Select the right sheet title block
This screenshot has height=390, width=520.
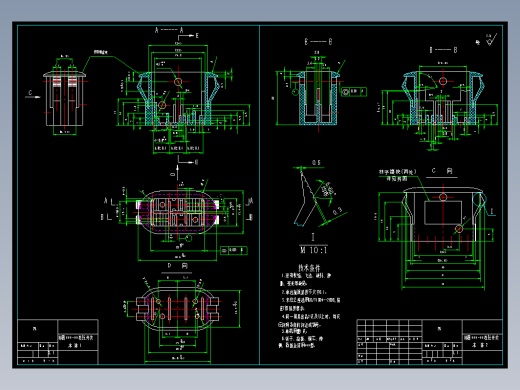(462, 342)
